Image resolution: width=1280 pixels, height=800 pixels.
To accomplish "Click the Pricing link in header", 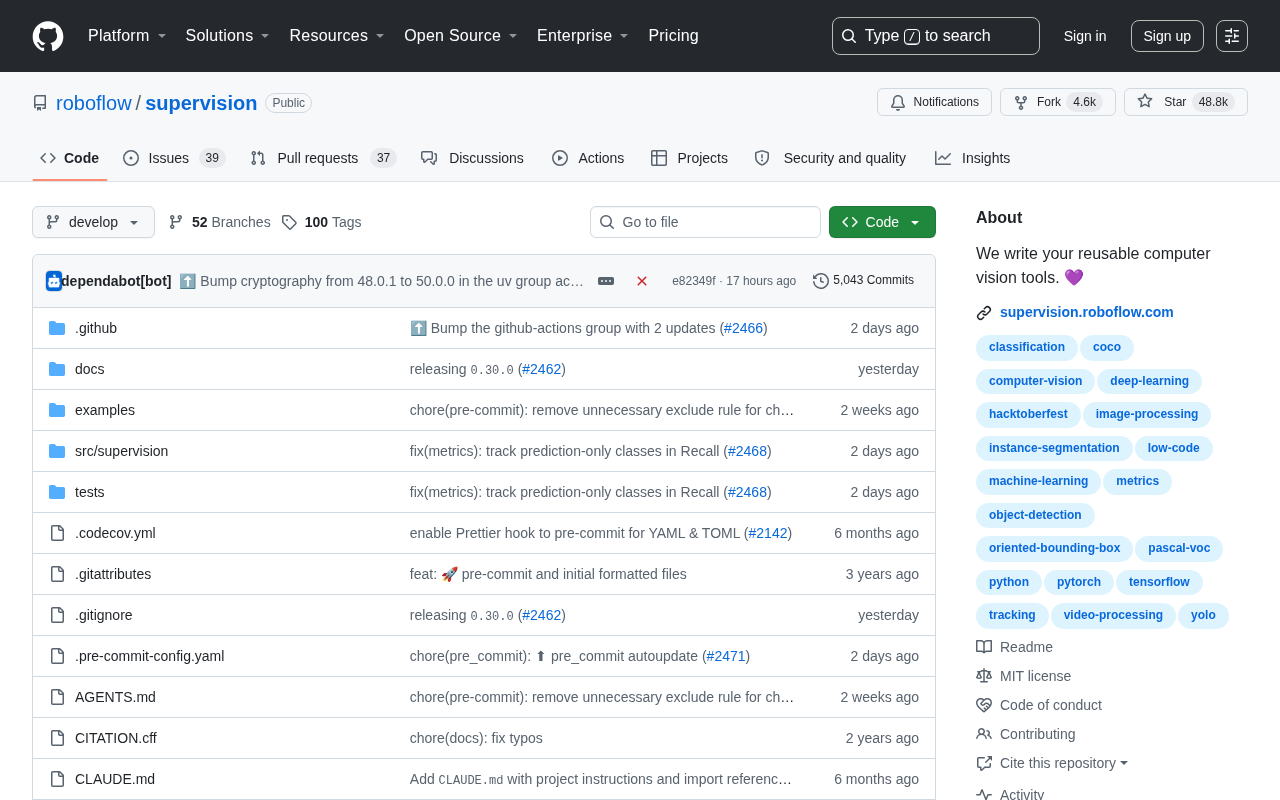I will pos(673,36).
